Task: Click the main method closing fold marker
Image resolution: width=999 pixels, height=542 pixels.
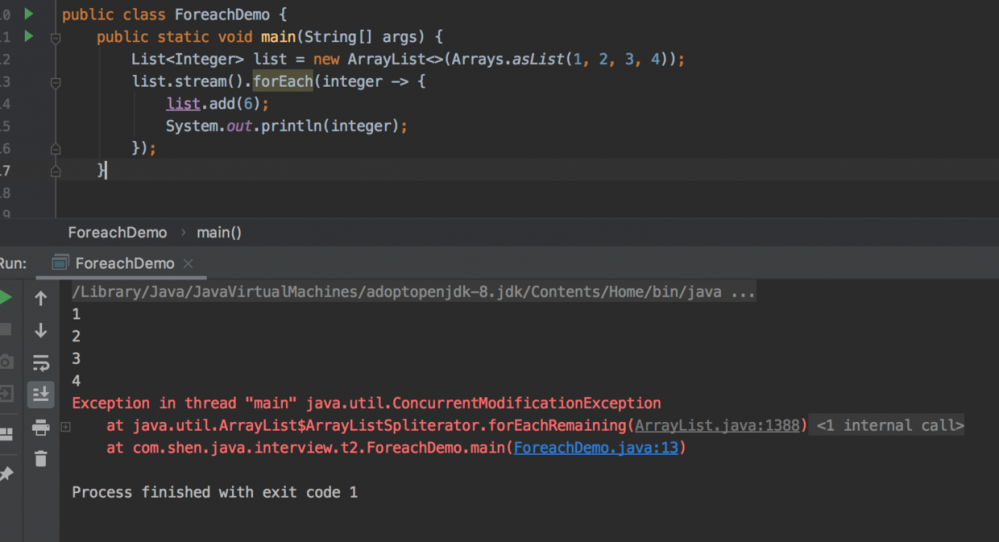Action: coord(55,171)
